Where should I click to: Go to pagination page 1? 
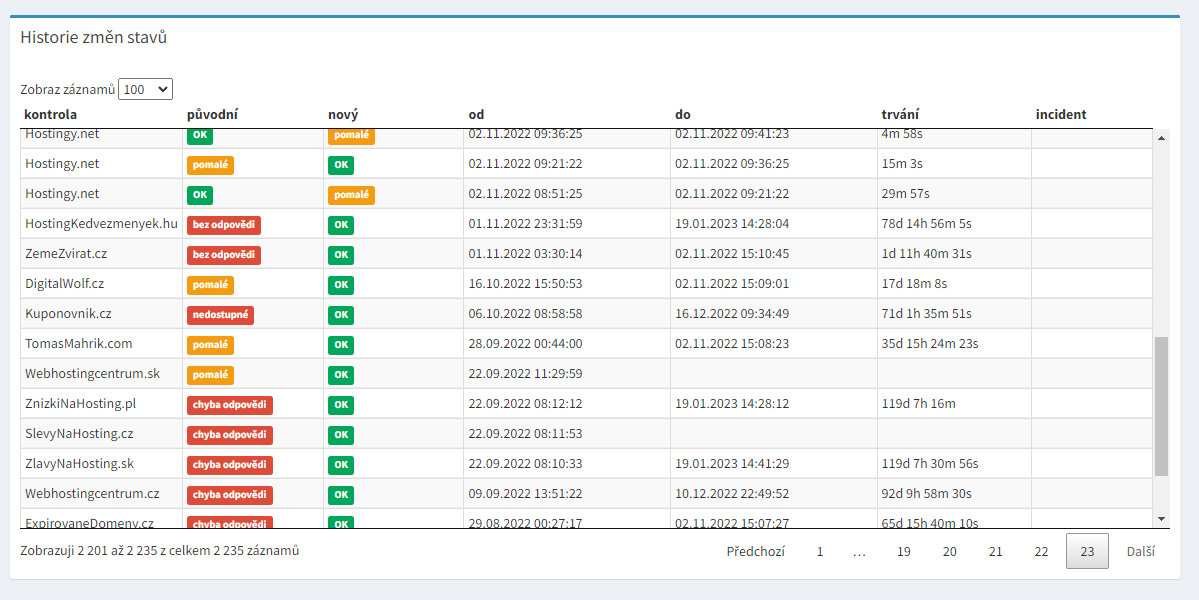pos(820,551)
